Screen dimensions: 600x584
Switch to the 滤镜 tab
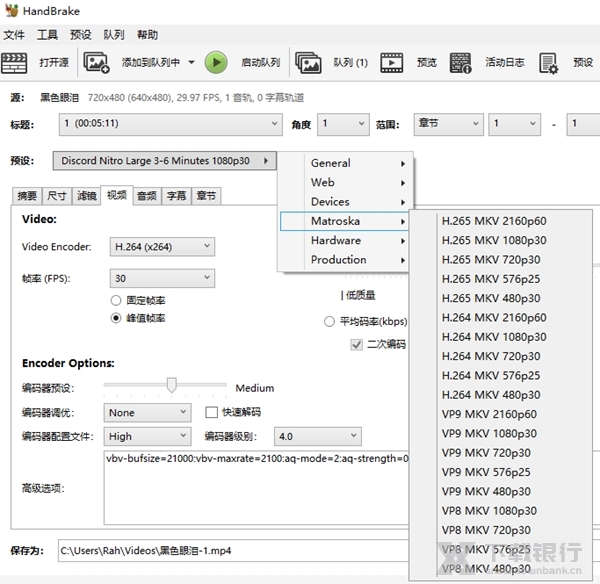tap(86, 196)
